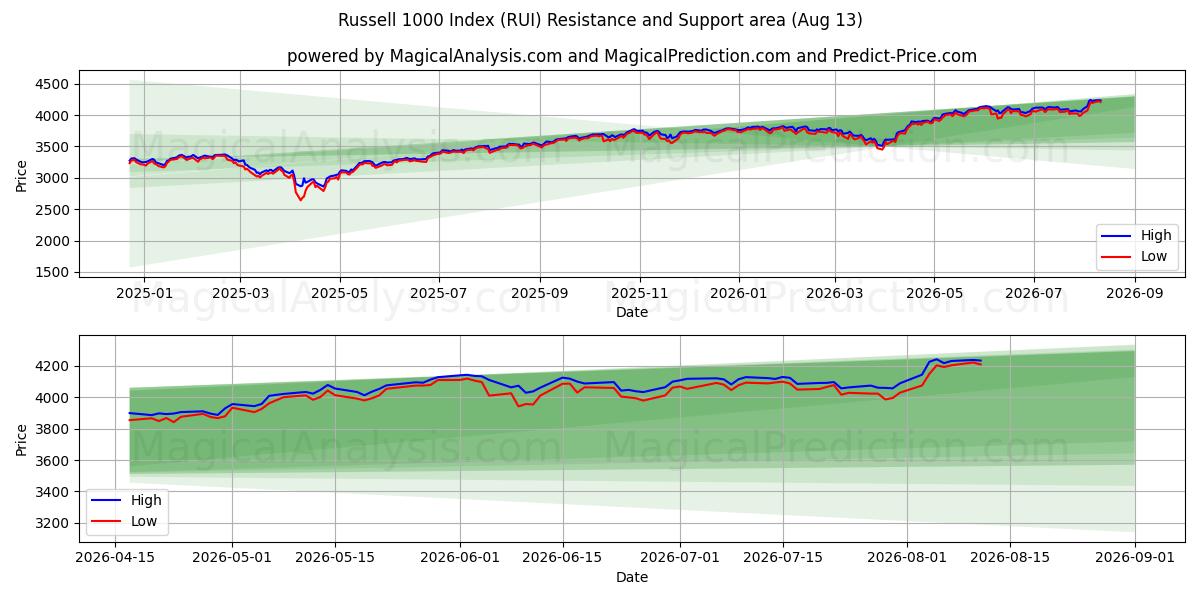Click the '2025-01' date tick label
Image resolution: width=1200 pixels, height=600 pixels.
click(x=144, y=293)
